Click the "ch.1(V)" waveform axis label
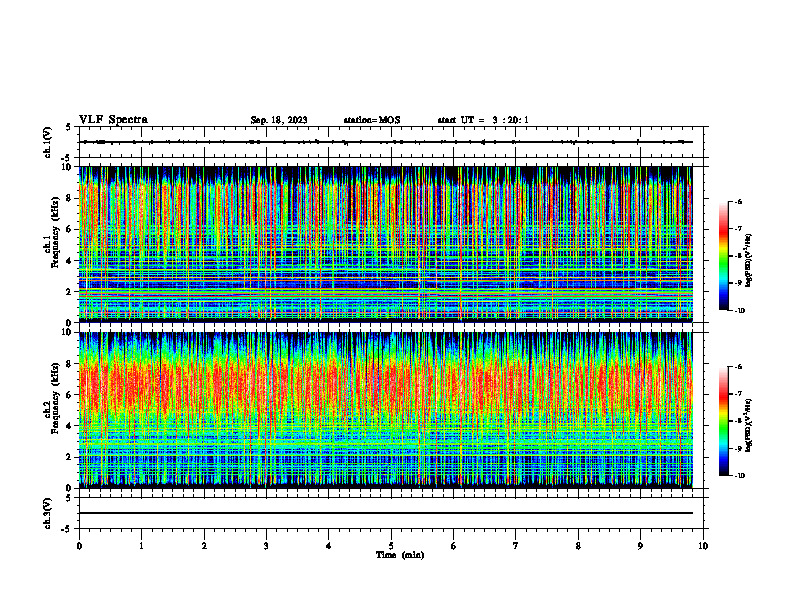792x612 pixels. click(48, 142)
